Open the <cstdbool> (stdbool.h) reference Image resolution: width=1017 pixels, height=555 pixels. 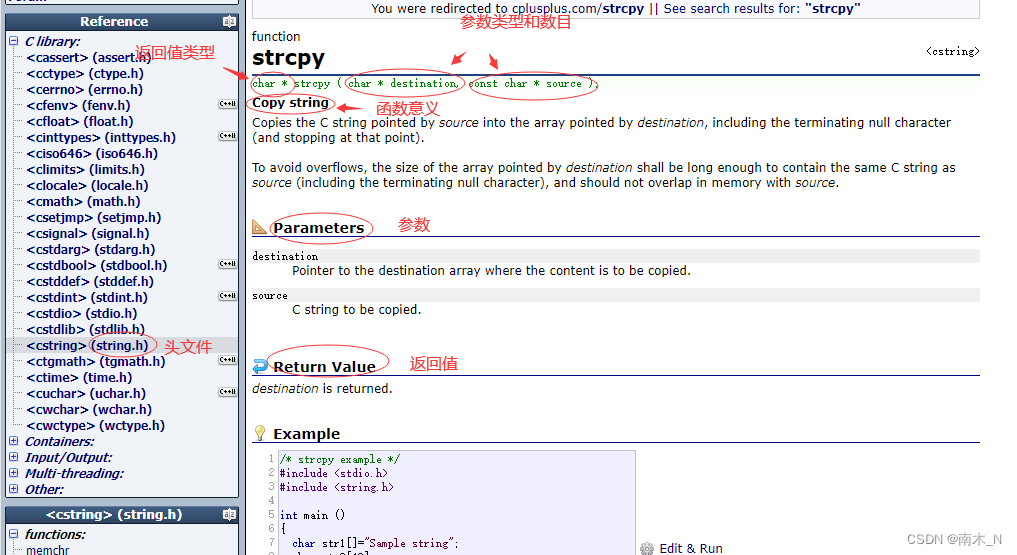(97, 266)
